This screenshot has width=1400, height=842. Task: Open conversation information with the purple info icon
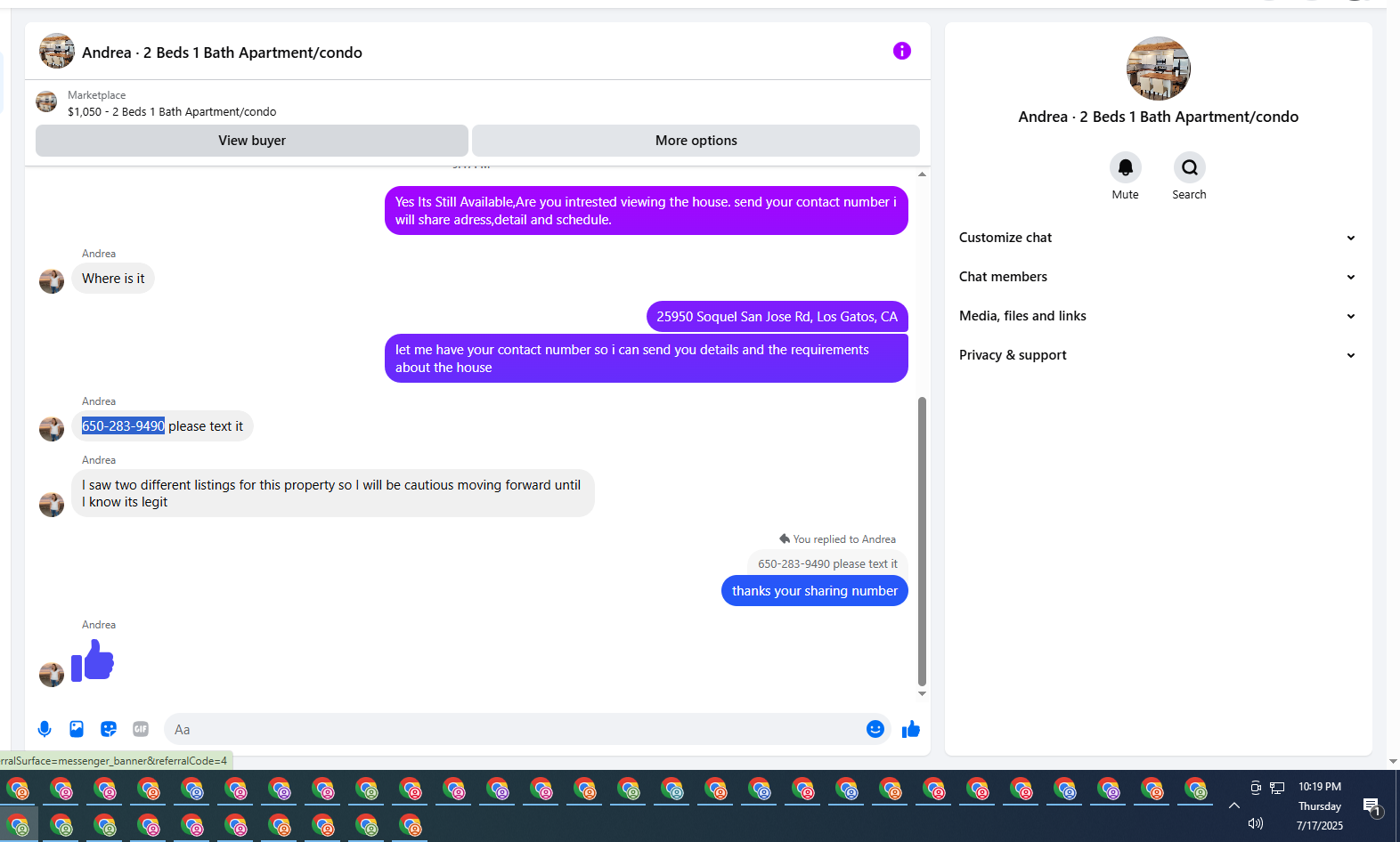[x=902, y=51]
